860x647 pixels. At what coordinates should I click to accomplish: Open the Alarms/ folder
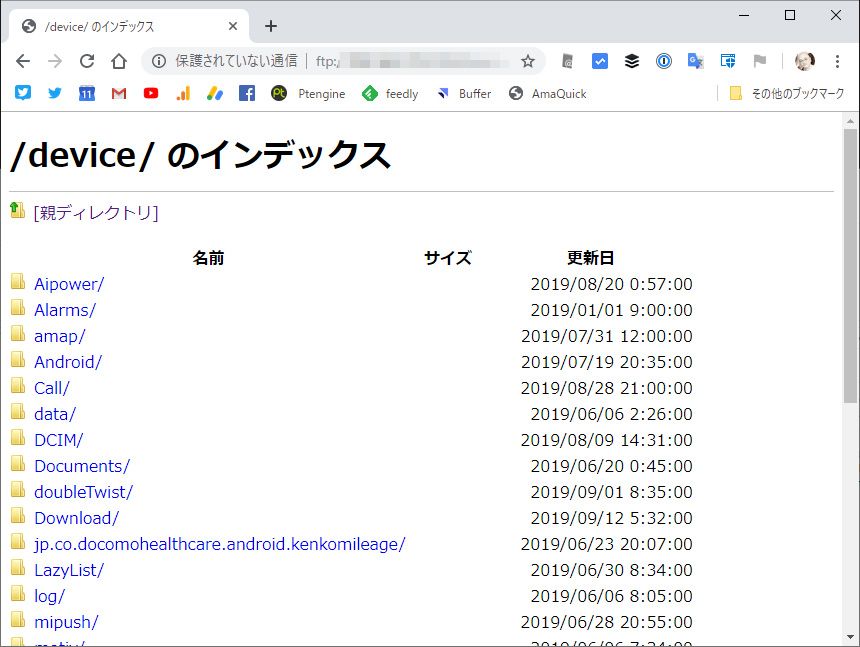coord(65,310)
